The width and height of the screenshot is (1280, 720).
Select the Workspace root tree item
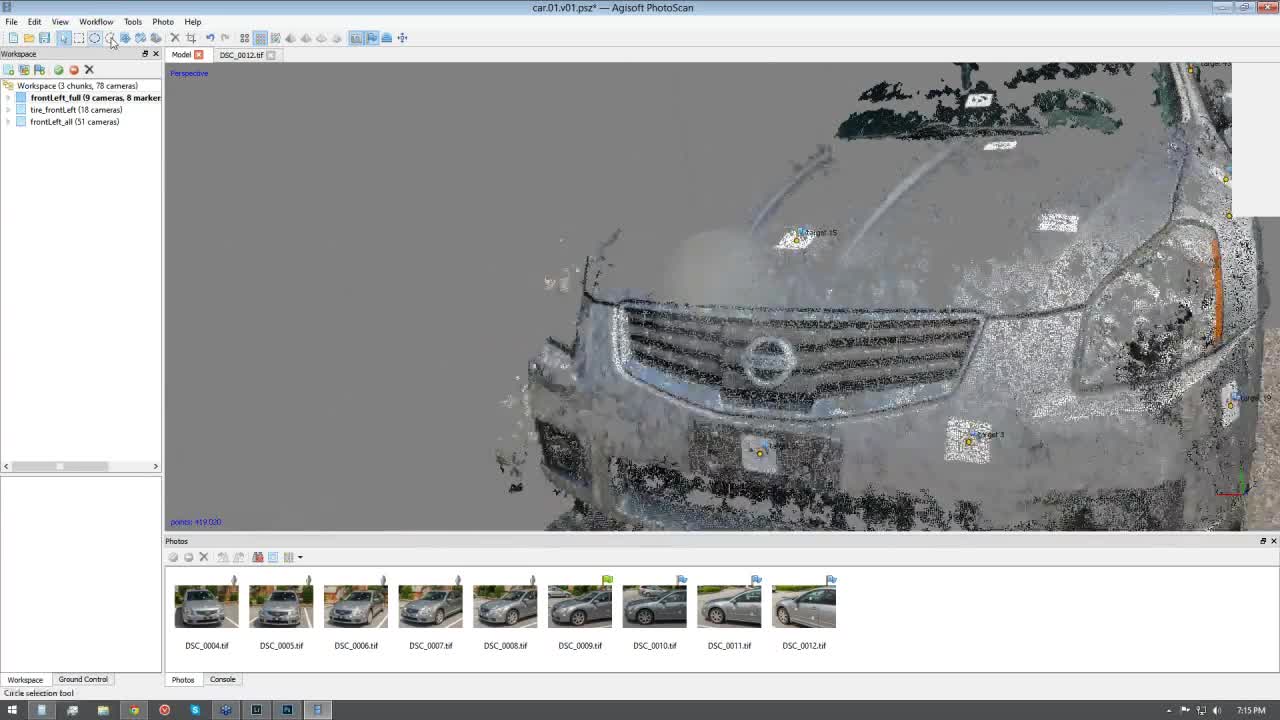pos(77,86)
